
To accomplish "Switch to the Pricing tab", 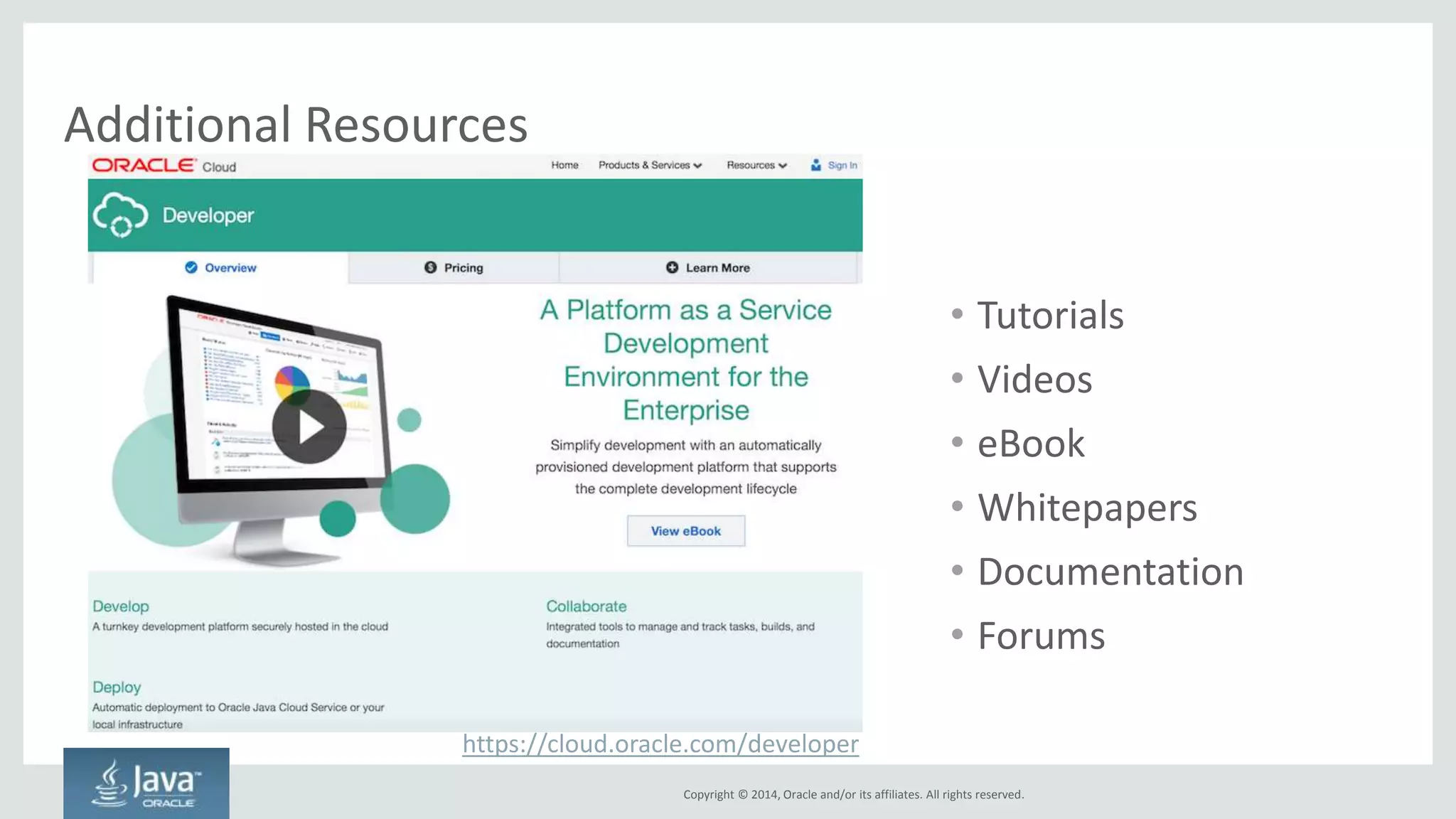I will coord(454,268).
